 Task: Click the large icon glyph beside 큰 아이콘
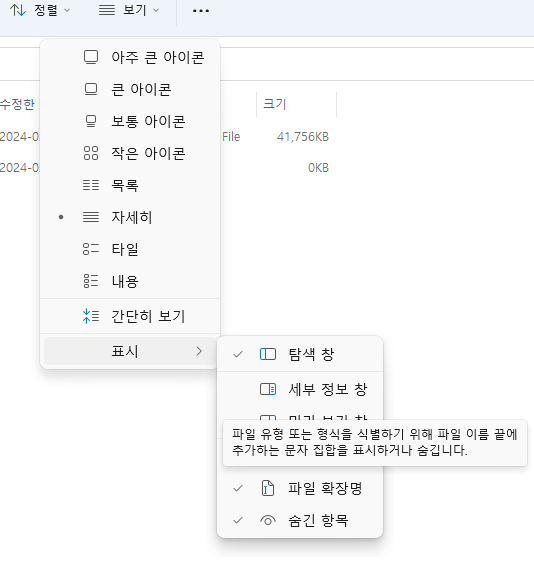(91, 89)
